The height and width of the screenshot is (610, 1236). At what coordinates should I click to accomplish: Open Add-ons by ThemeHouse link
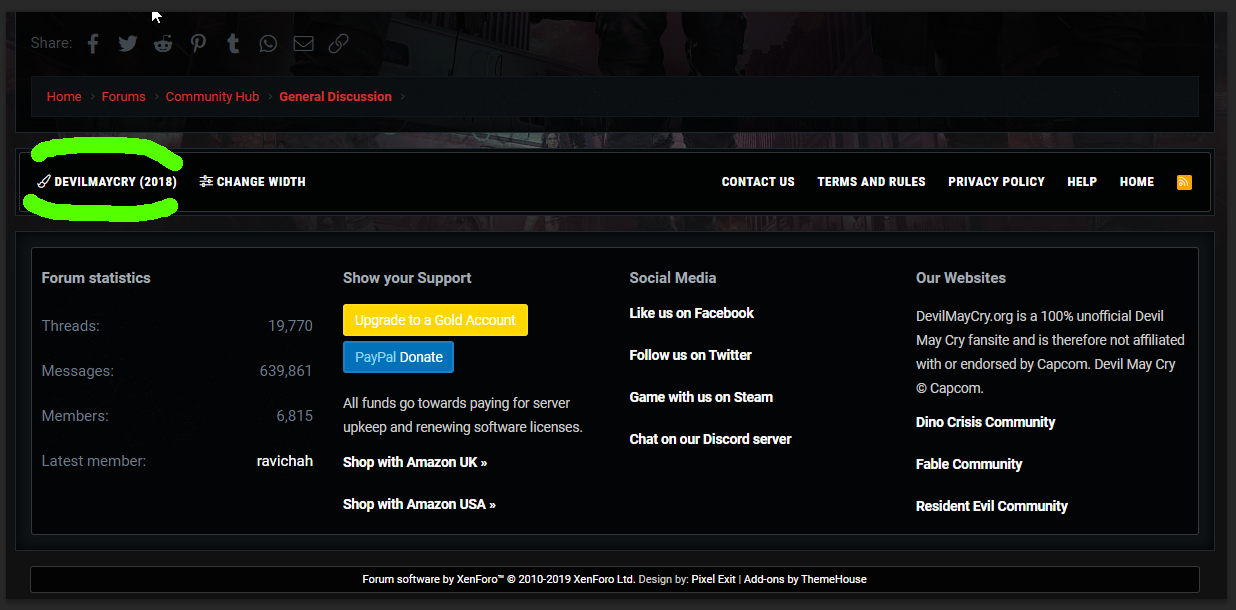[805, 579]
